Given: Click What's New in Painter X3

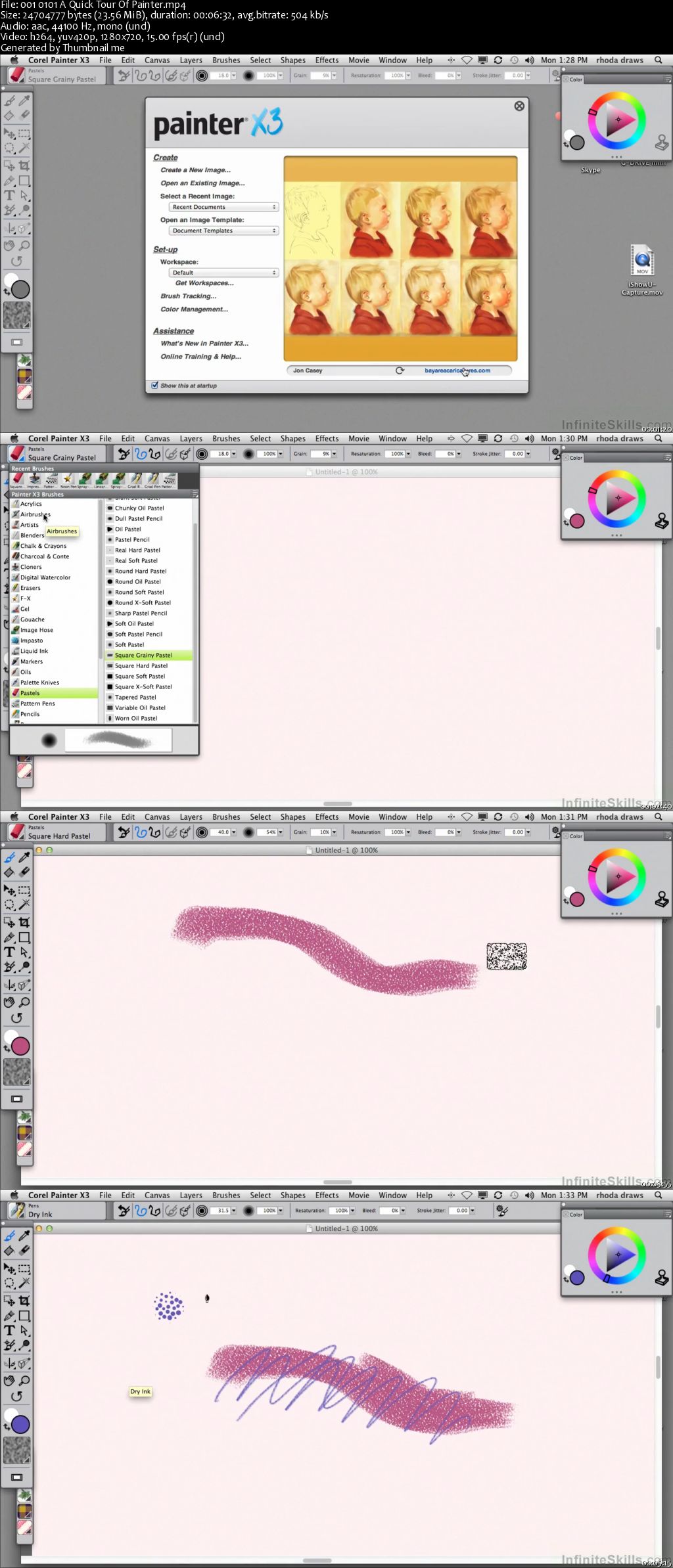Looking at the screenshot, I should 204,344.
